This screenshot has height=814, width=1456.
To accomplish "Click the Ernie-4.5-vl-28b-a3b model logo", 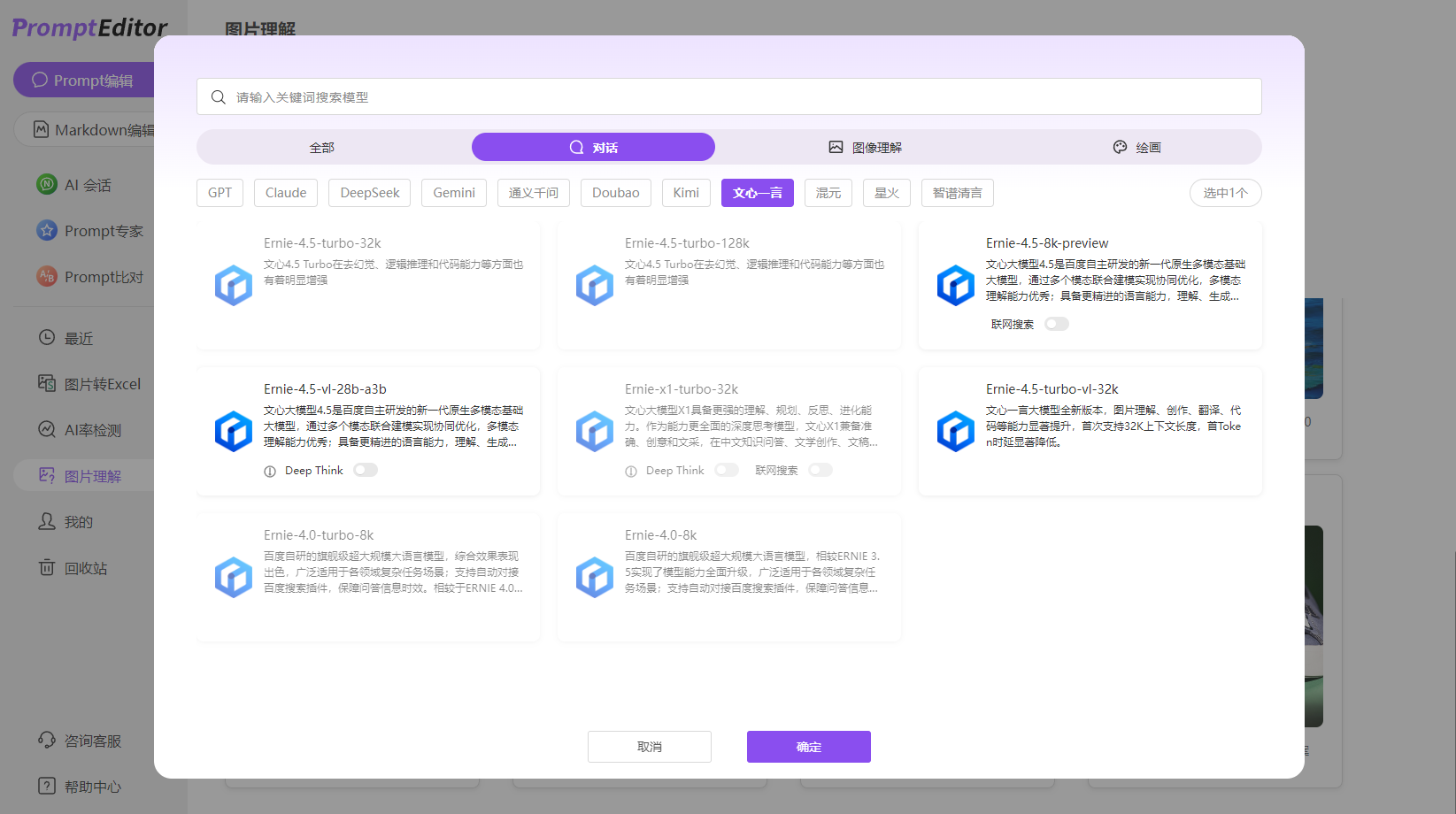I will (234, 432).
